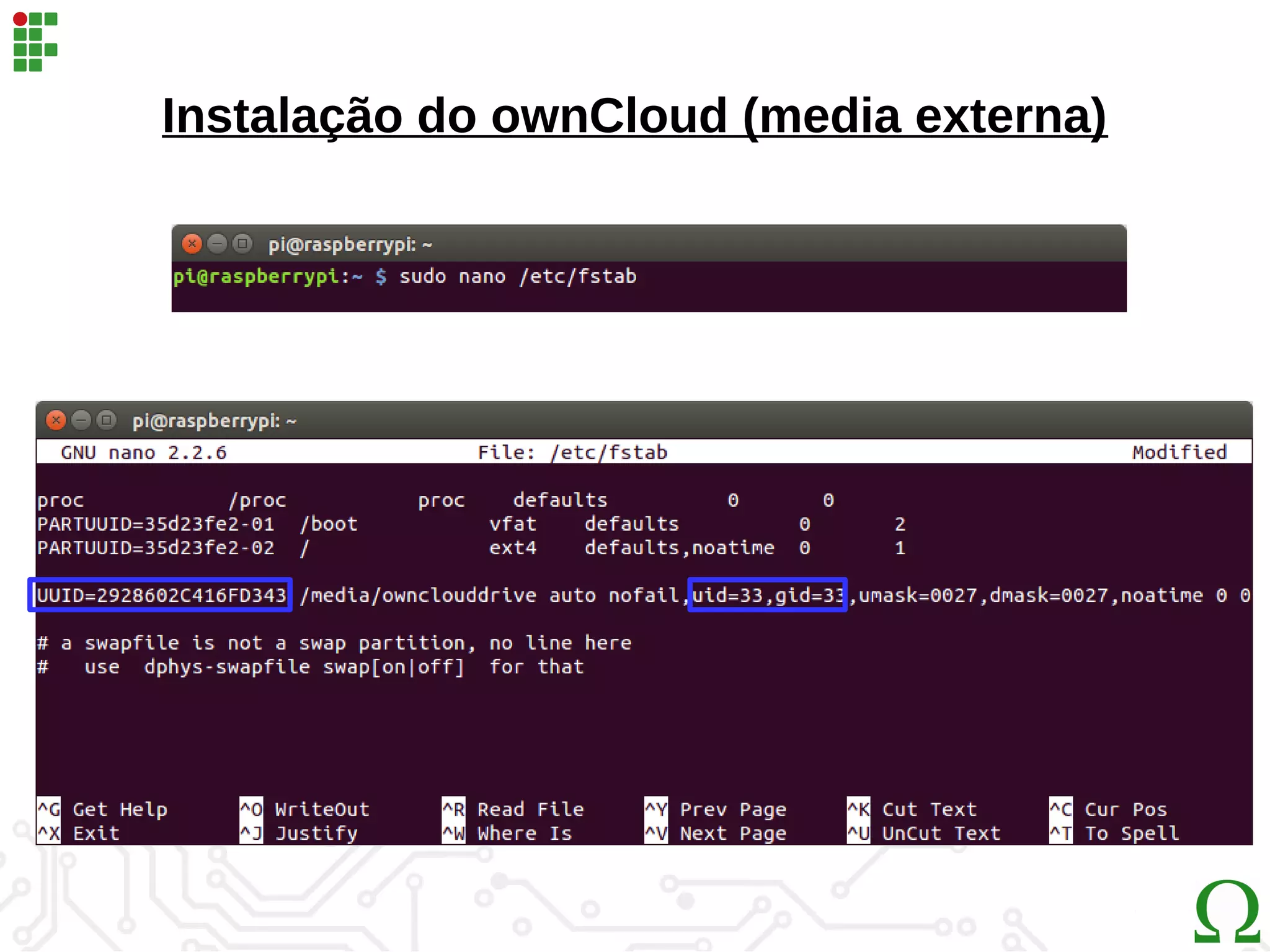Click the UUID=2928602C416FD343 text
Image resolution: width=1270 pixels, height=952 pixels.
(x=161, y=595)
